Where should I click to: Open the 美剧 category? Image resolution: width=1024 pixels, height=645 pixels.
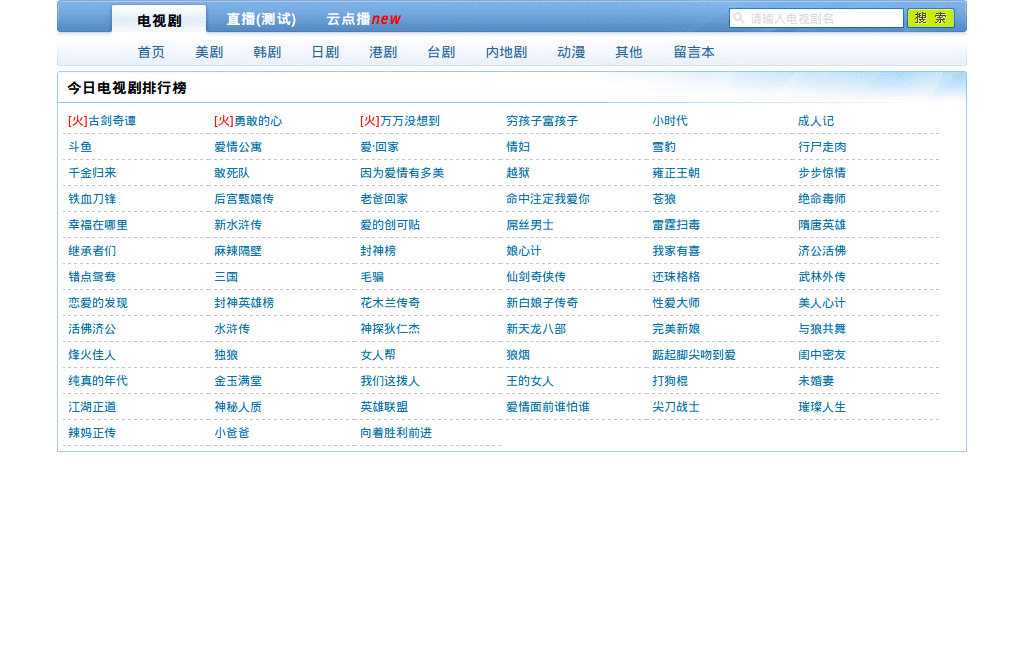pyautogui.click(x=209, y=52)
